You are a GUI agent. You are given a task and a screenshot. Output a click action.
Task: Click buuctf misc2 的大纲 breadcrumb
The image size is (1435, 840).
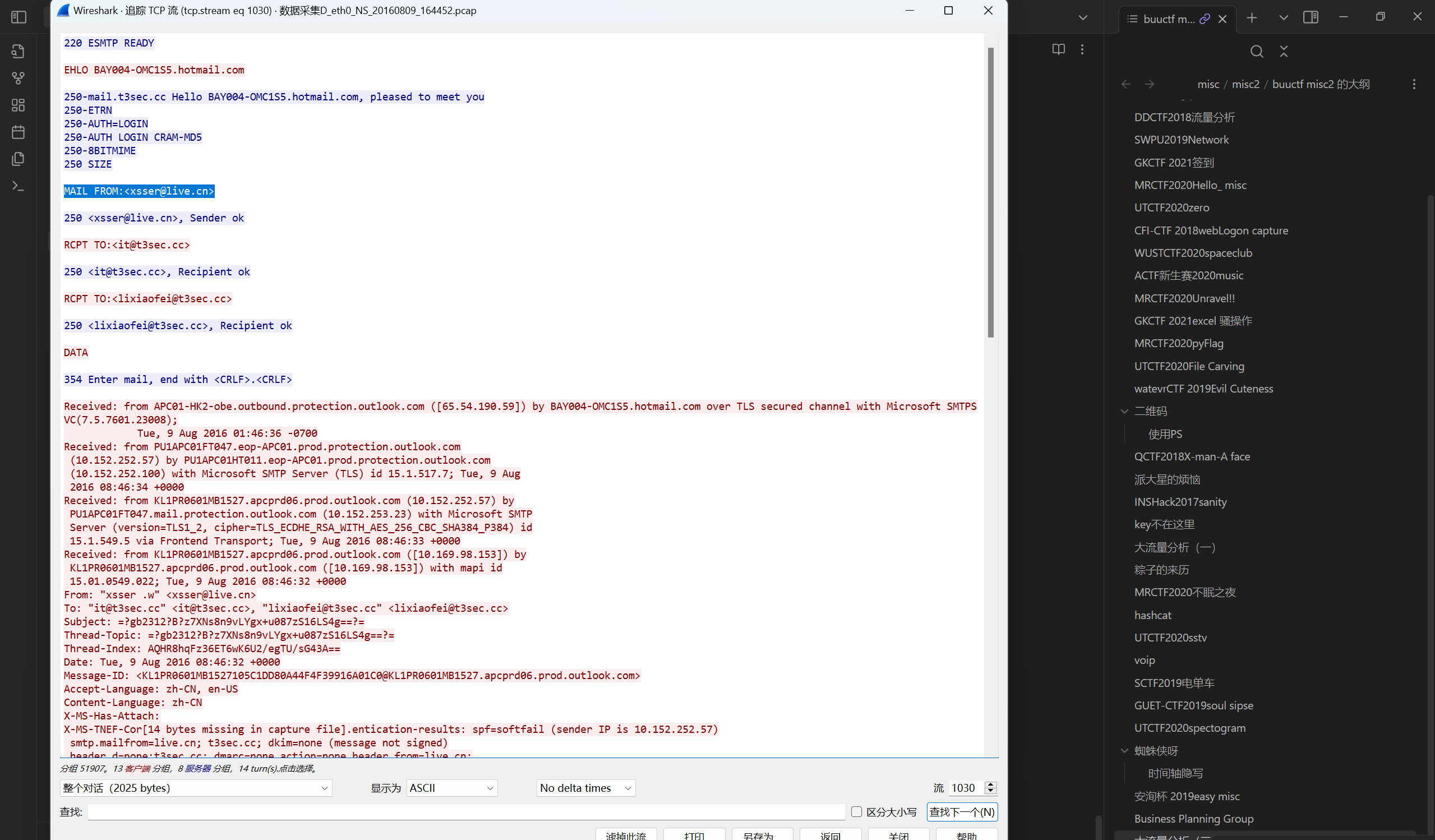tap(1321, 84)
